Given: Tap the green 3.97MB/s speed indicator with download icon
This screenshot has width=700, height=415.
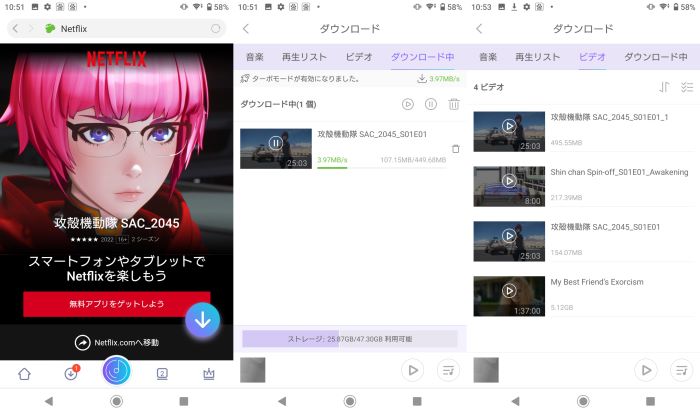Looking at the screenshot, I should [x=438, y=79].
